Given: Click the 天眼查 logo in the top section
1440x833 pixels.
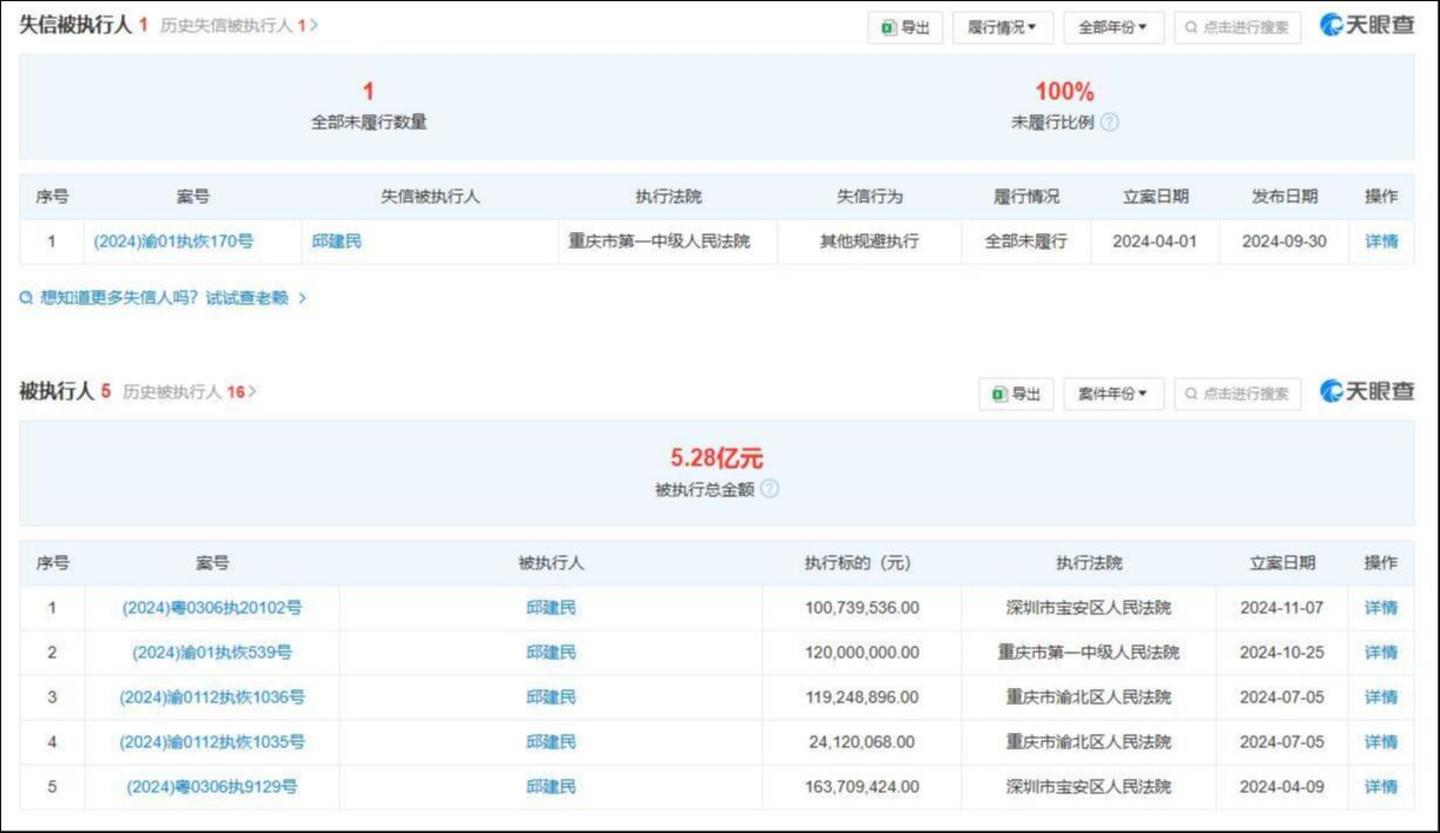Looking at the screenshot, I should [x=1368, y=27].
